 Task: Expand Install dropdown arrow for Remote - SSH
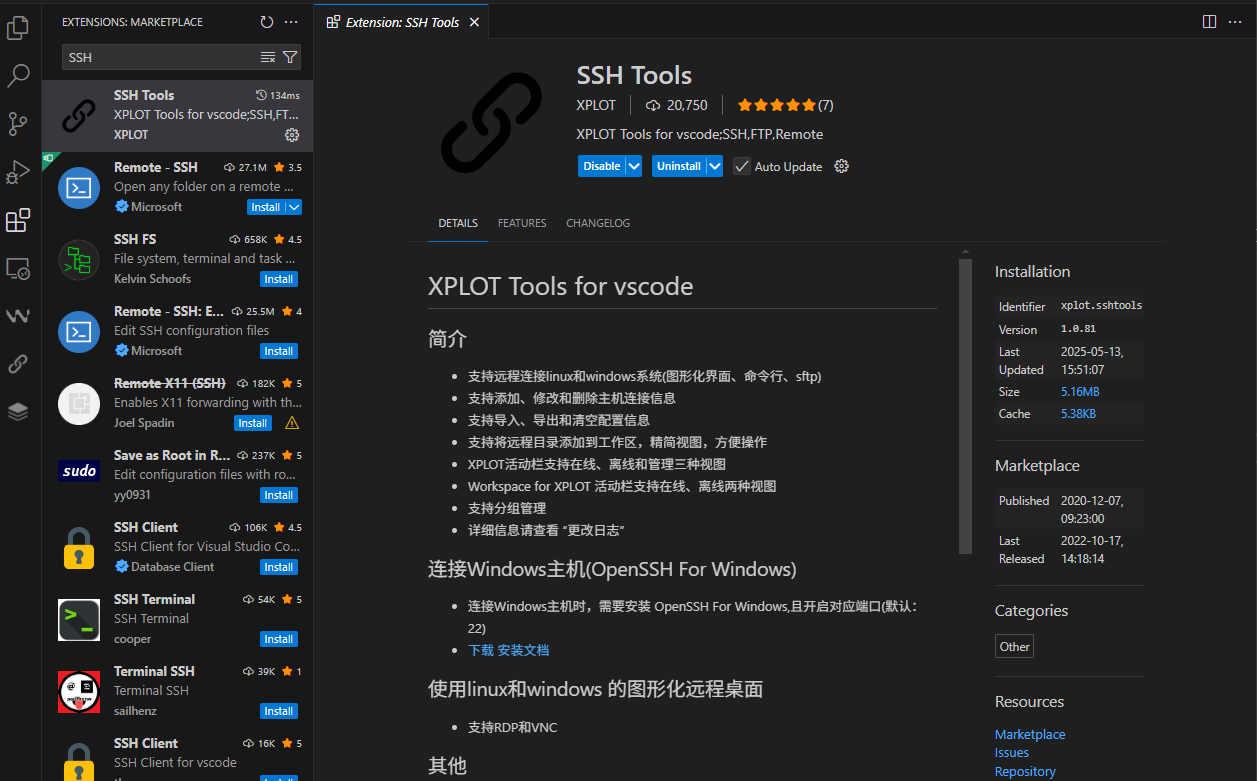click(293, 207)
